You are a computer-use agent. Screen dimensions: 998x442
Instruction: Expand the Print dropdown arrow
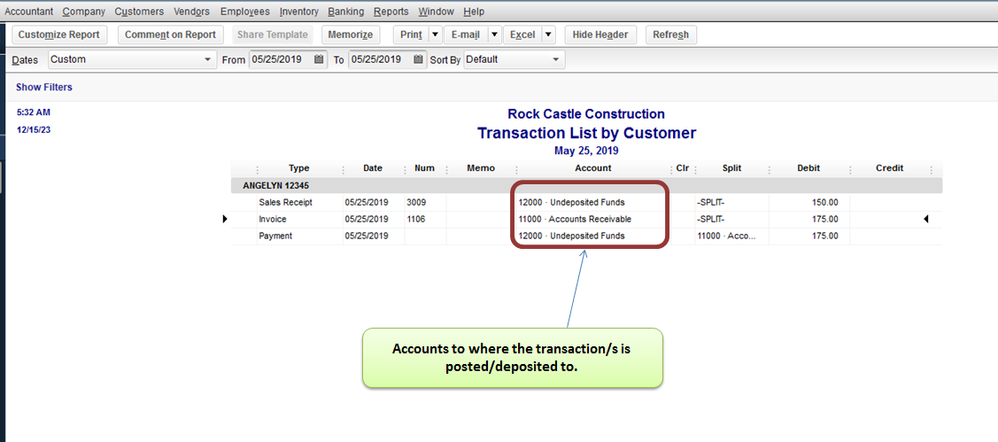[x=435, y=34]
